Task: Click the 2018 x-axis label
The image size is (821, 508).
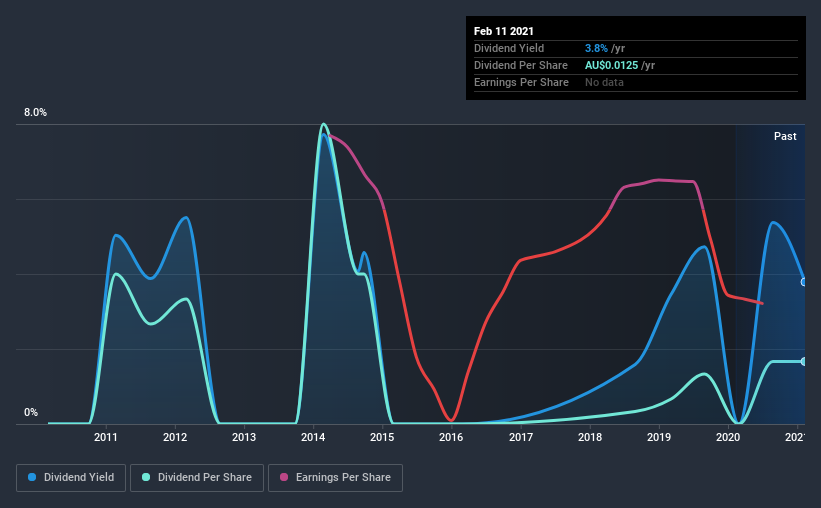Action: (x=590, y=437)
